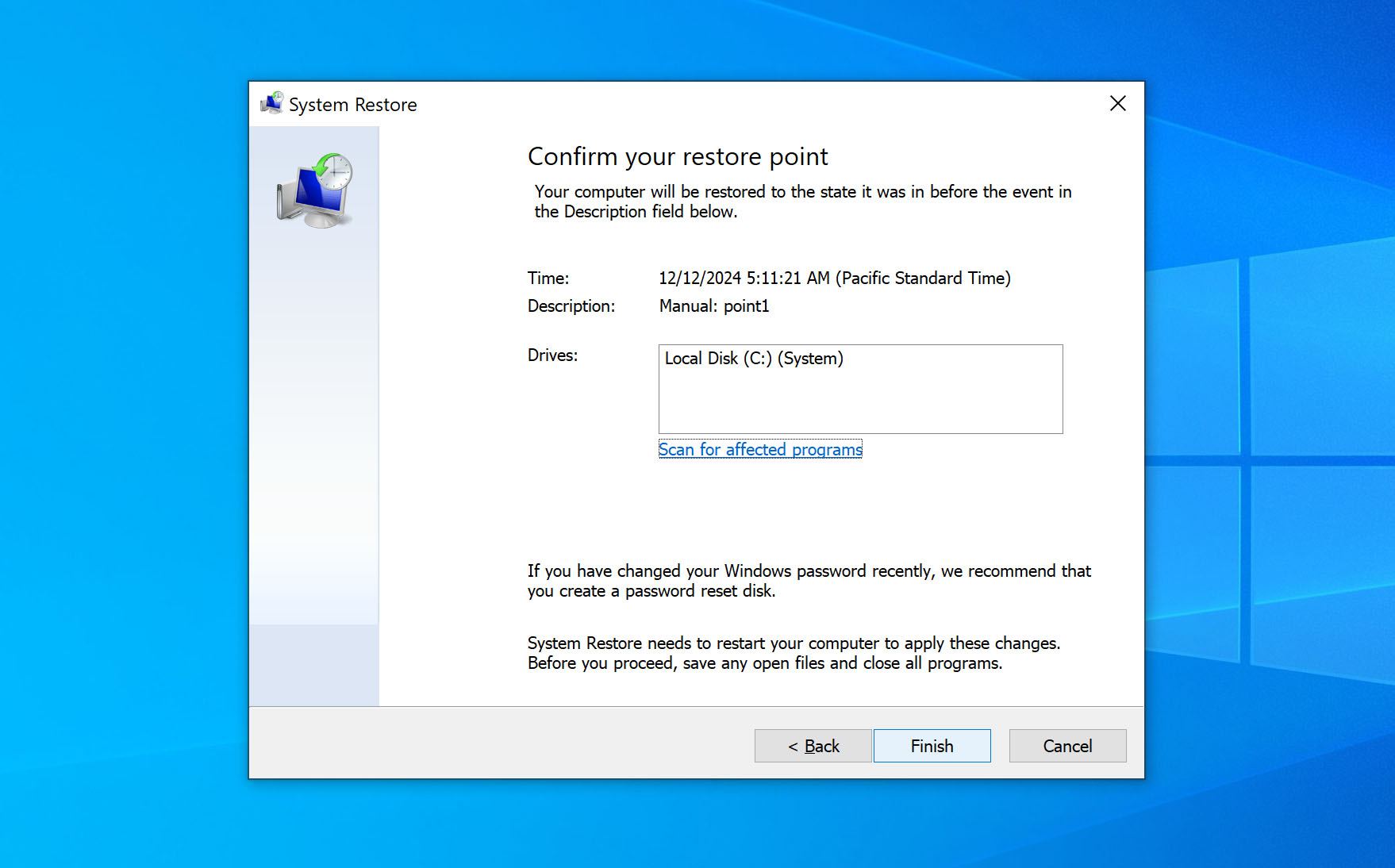Viewport: 1395px width, 868px height.
Task: Select Local Disk (C:) (System) drive entry
Action: pos(754,359)
